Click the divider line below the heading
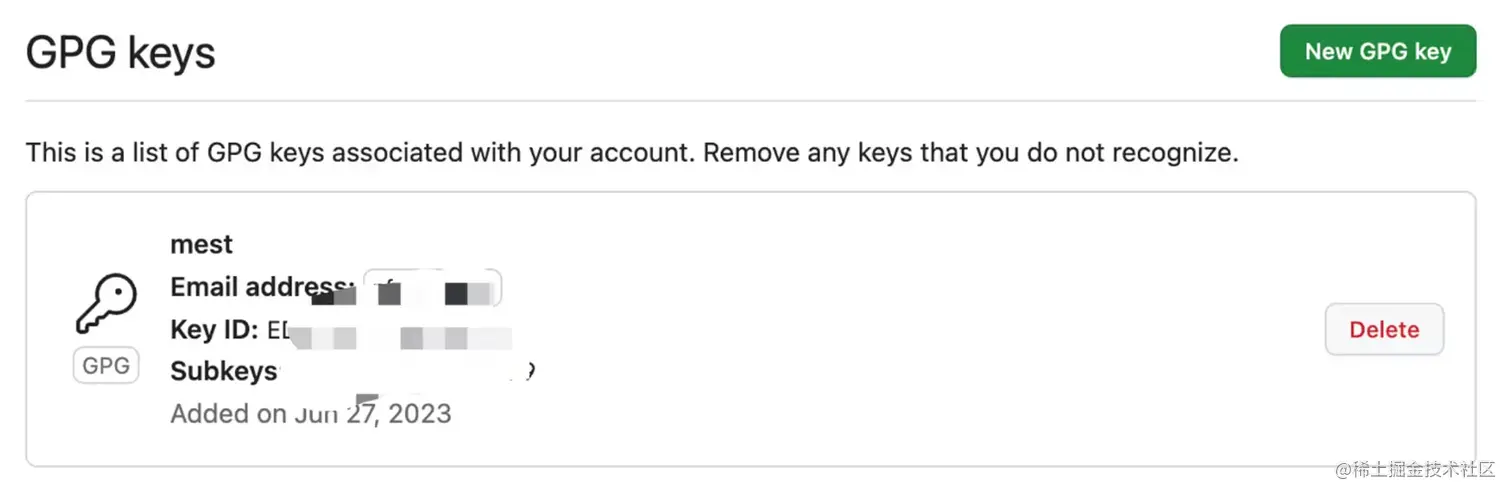The width and height of the screenshot is (1512, 496). pos(750,101)
